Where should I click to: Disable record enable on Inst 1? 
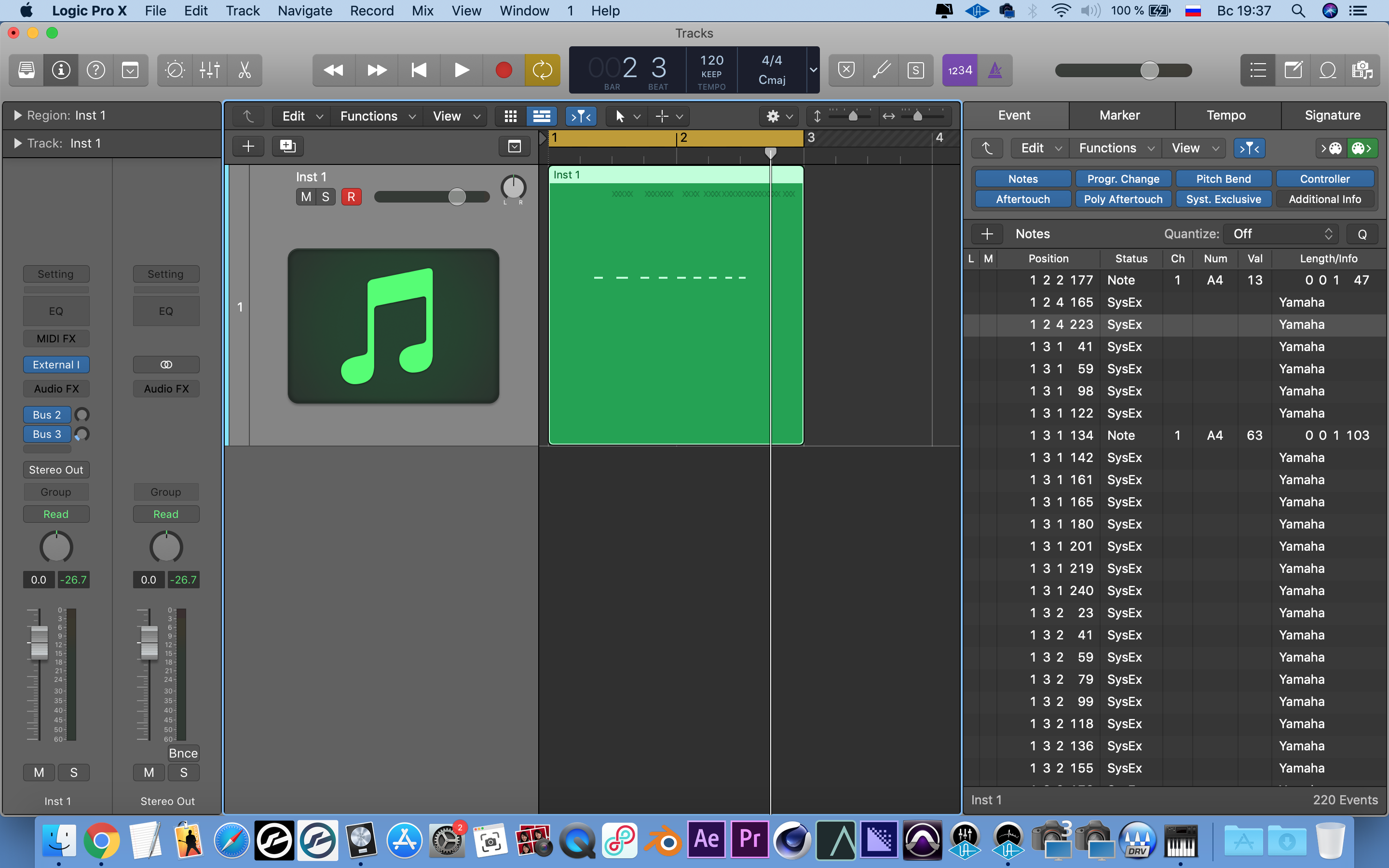pos(351,197)
